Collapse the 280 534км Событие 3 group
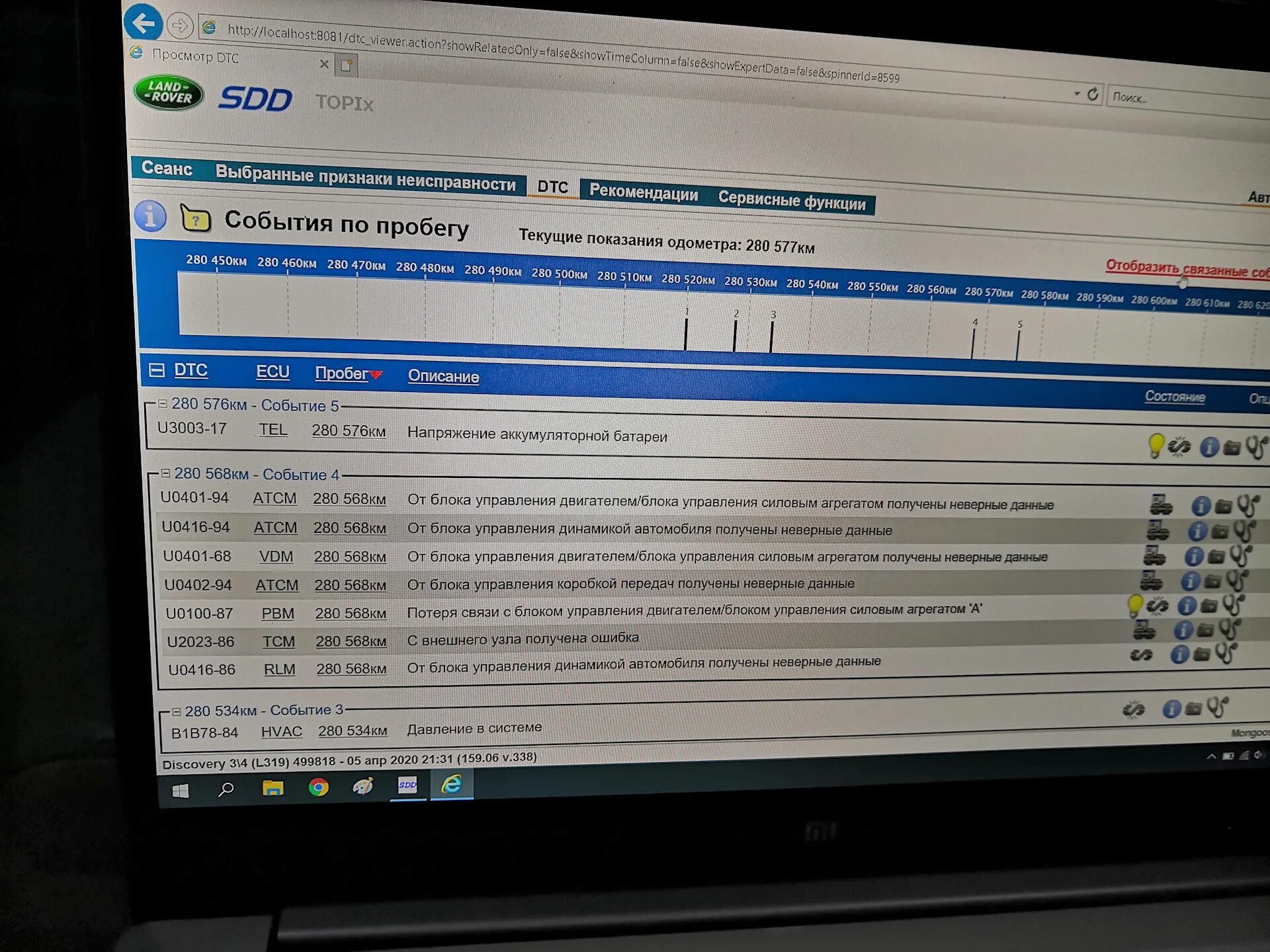1270x952 pixels. coord(176,711)
